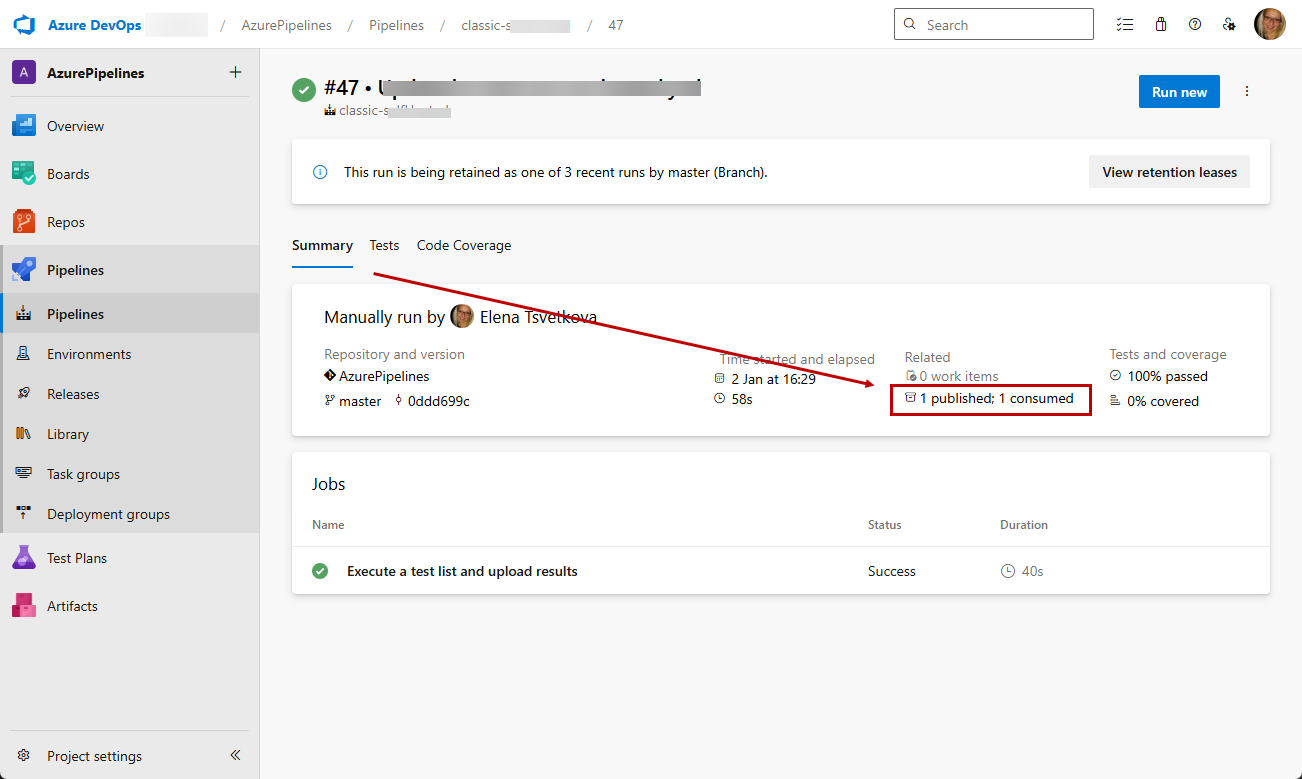Open Test Plans from the sidebar
This screenshot has width=1302, height=779.
(76, 558)
